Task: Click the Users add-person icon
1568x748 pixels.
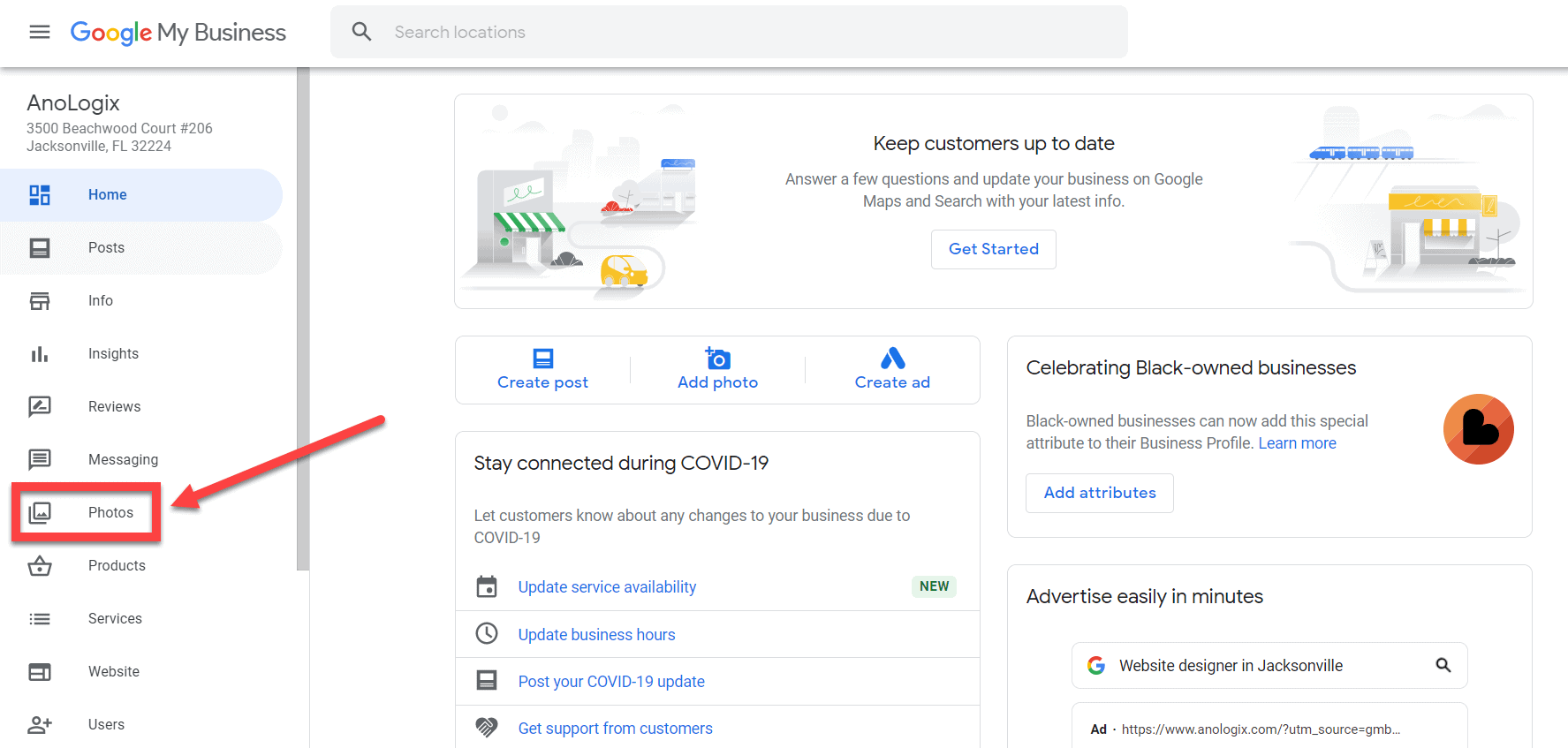Action: [x=40, y=725]
